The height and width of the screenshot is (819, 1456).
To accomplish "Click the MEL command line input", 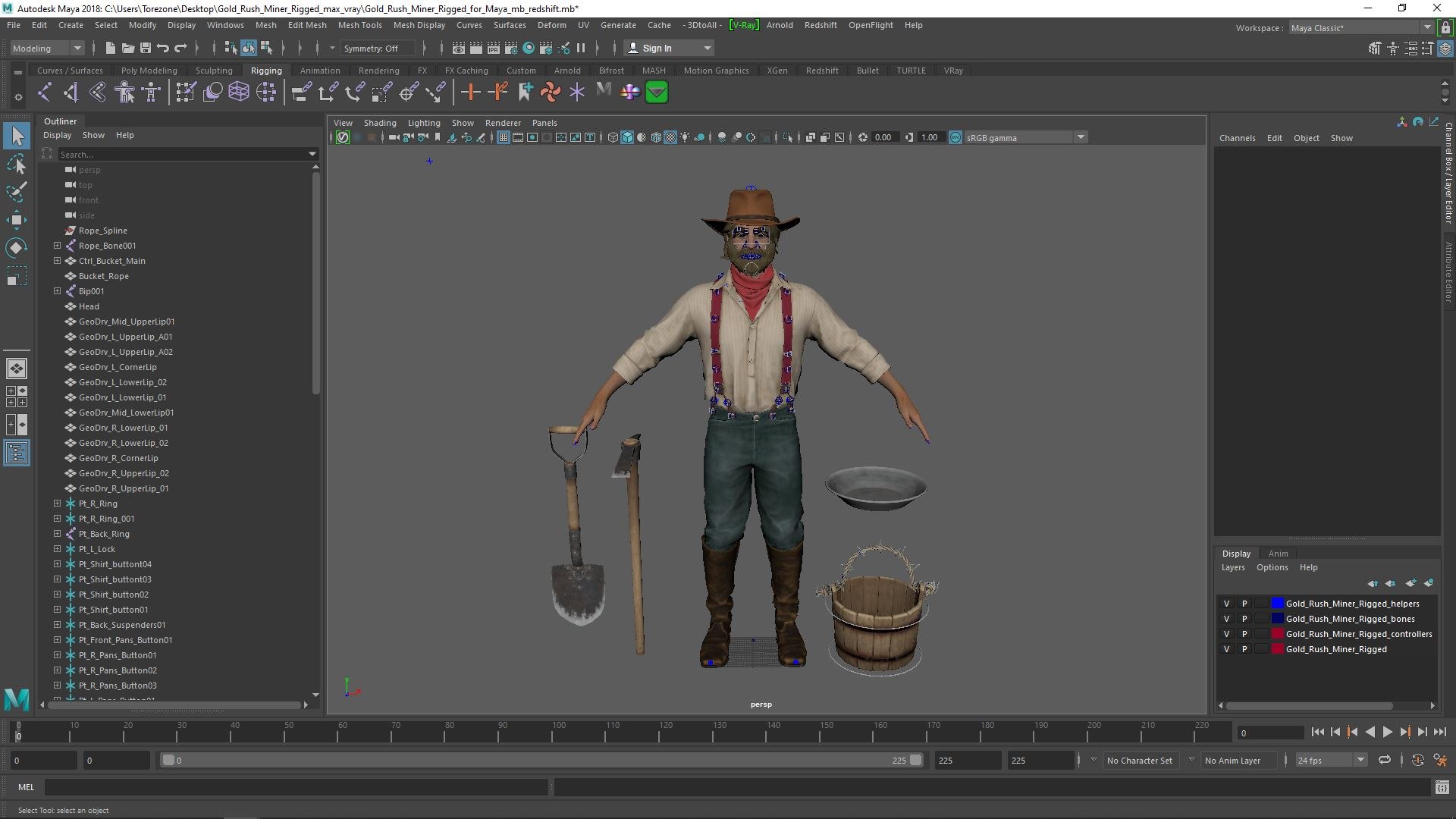I will click(296, 787).
